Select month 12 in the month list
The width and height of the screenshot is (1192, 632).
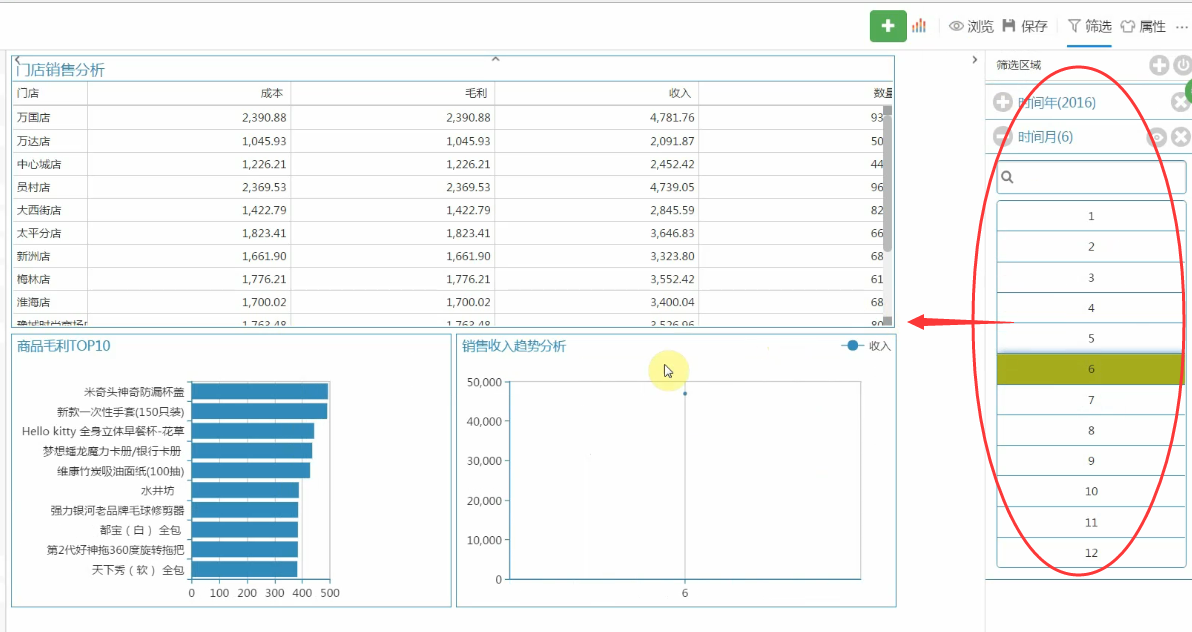pos(1091,552)
